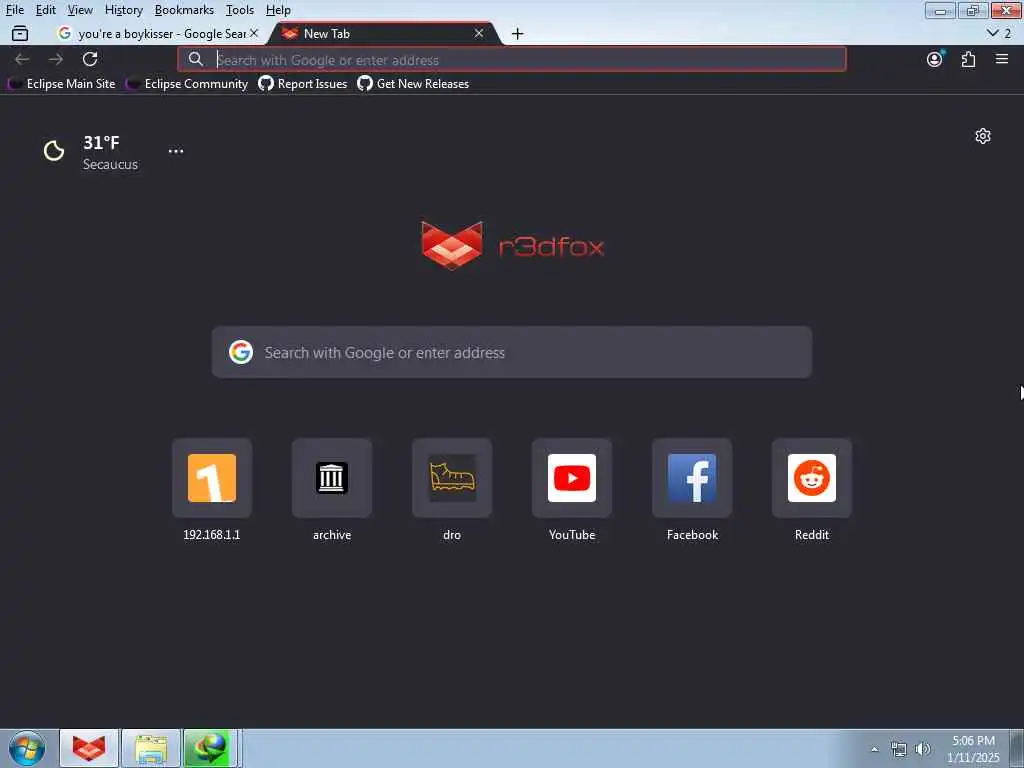Viewport: 1024px width, 768px height.
Task: Open the account profile icon
Action: pyautogui.click(x=935, y=59)
